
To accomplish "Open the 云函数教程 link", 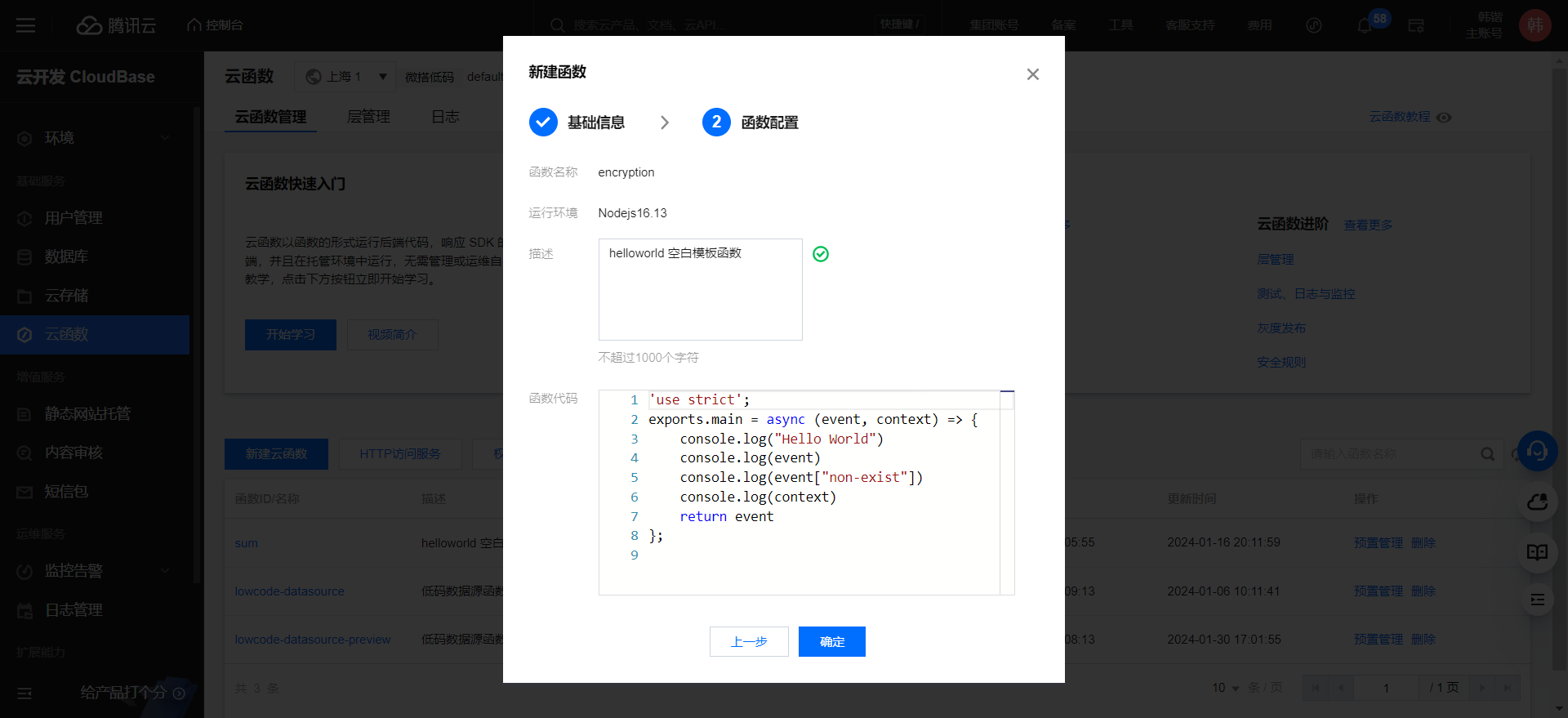I will click(1400, 117).
